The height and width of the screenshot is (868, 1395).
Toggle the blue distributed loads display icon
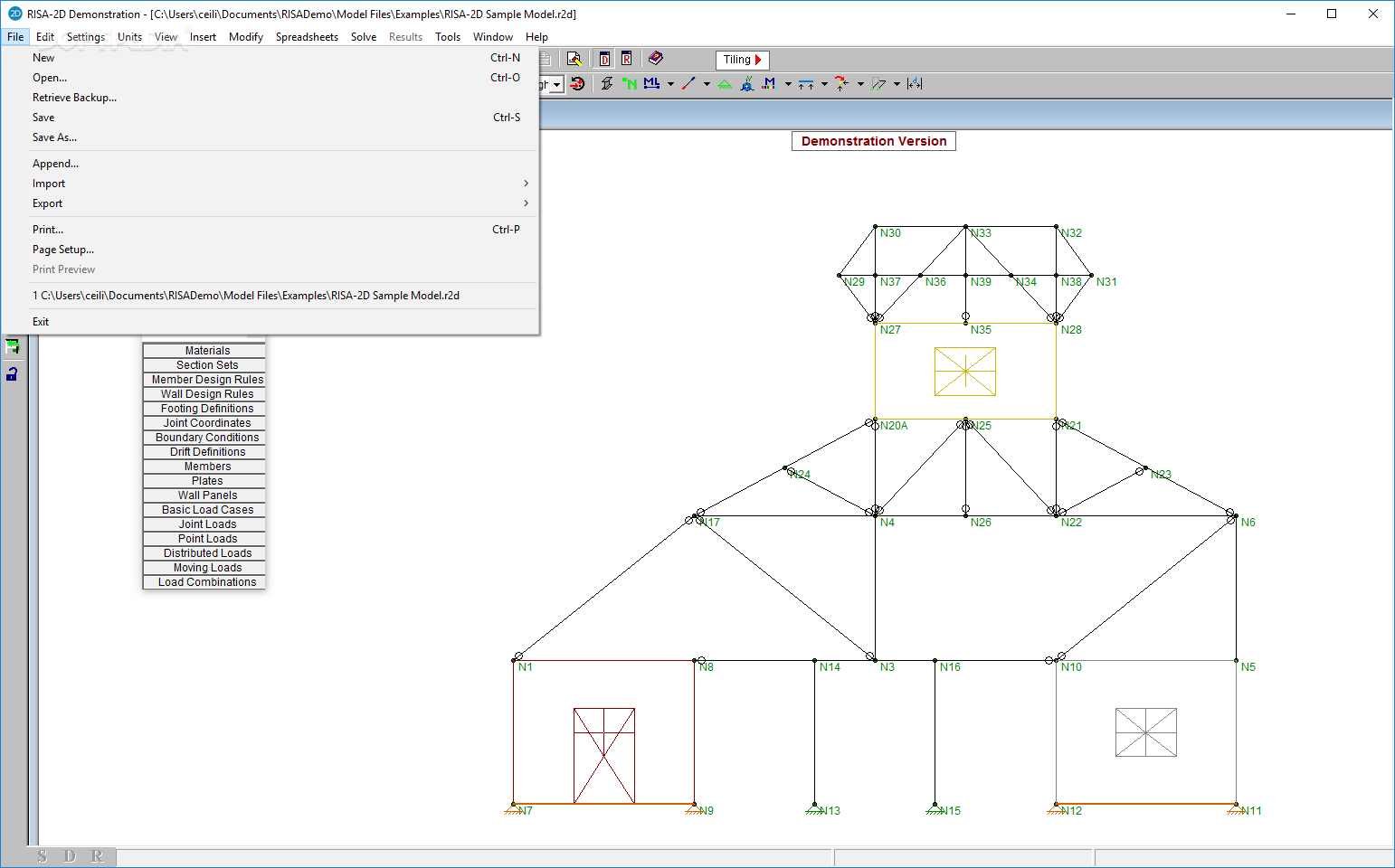click(x=806, y=84)
